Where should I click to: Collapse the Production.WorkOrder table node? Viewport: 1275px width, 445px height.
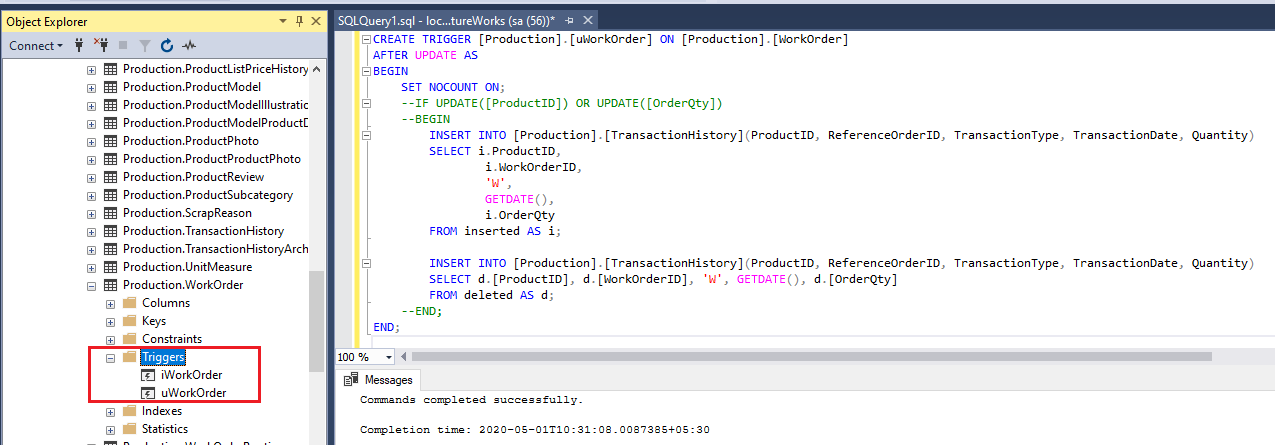(91, 285)
